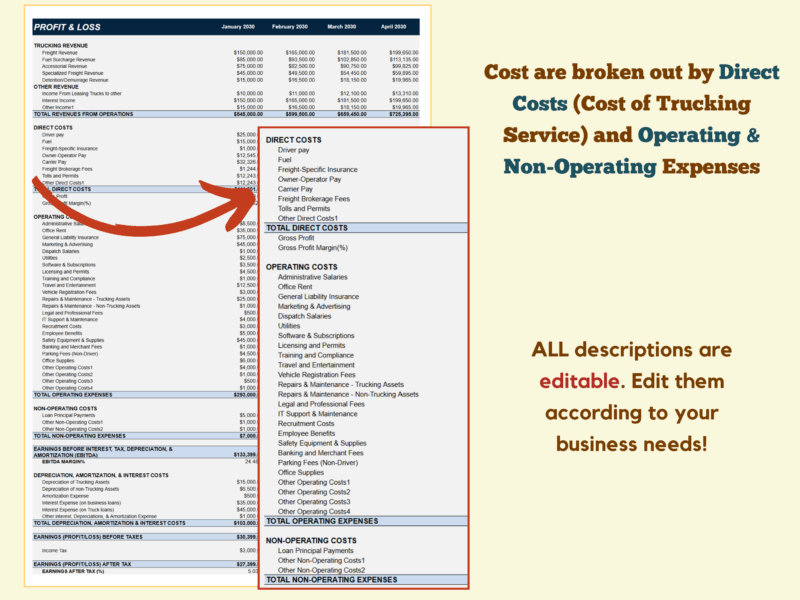Viewport: 800px width, 600px height.
Task: Click EARNINGS (PROFIT/LOSS) BEFORE TAXES row
Action: click(x=145, y=537)
